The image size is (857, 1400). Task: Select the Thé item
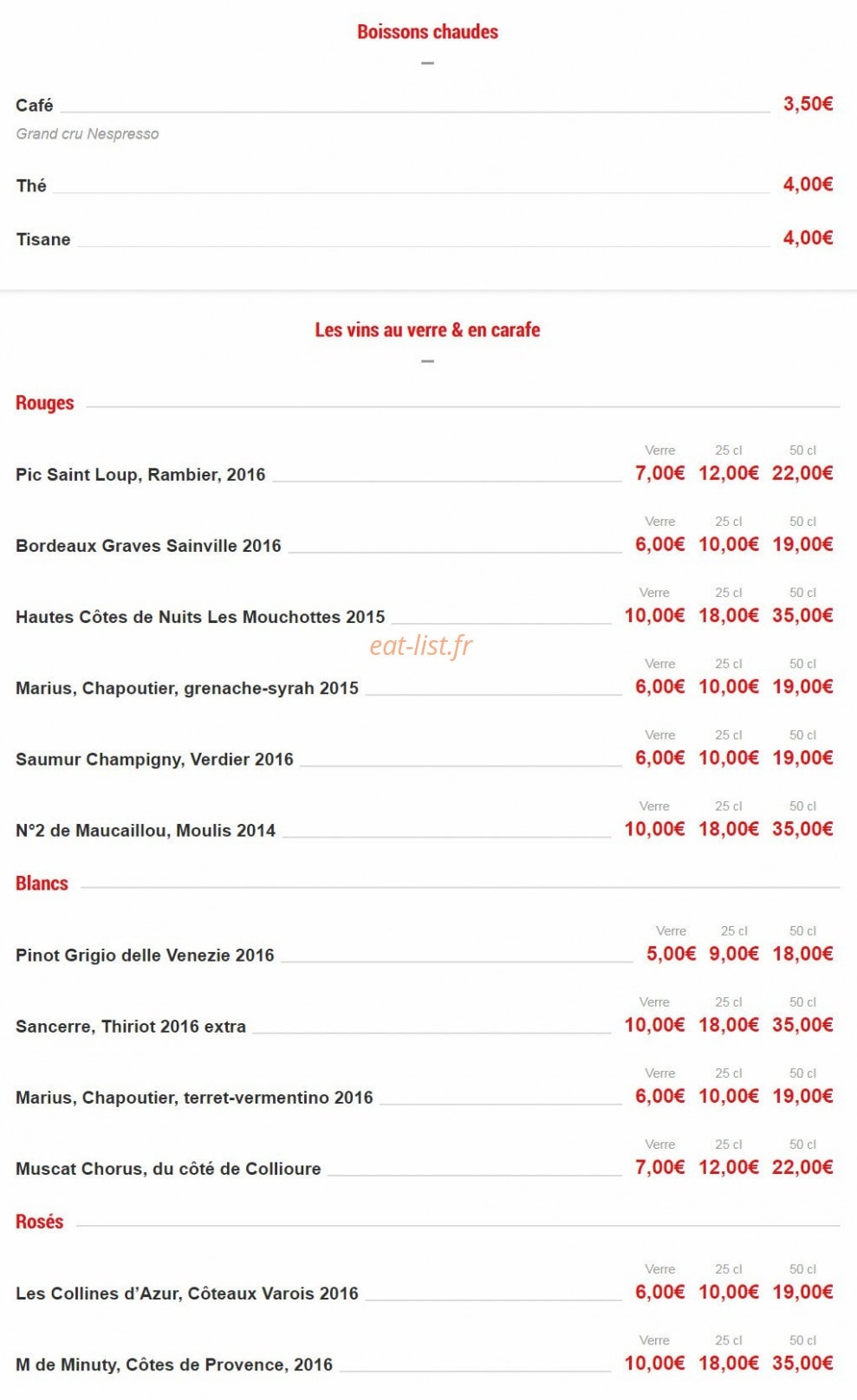[x=31, y=185]
